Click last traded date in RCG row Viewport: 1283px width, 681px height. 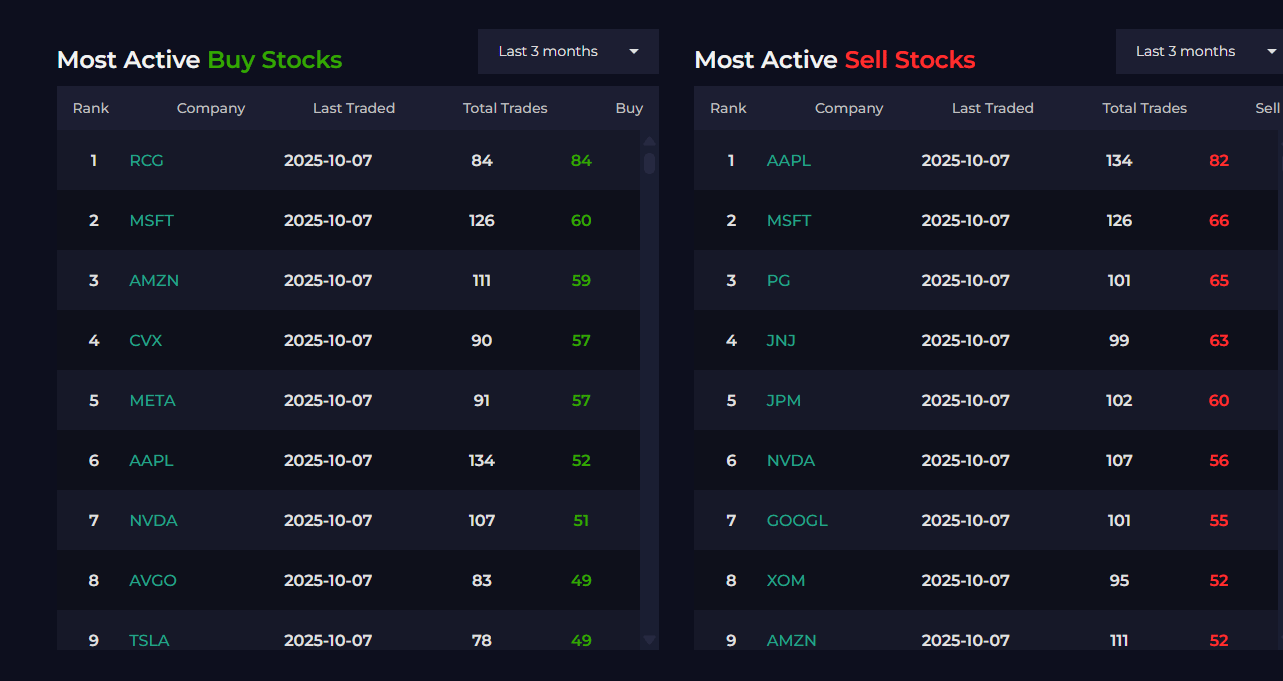point(328,160)
